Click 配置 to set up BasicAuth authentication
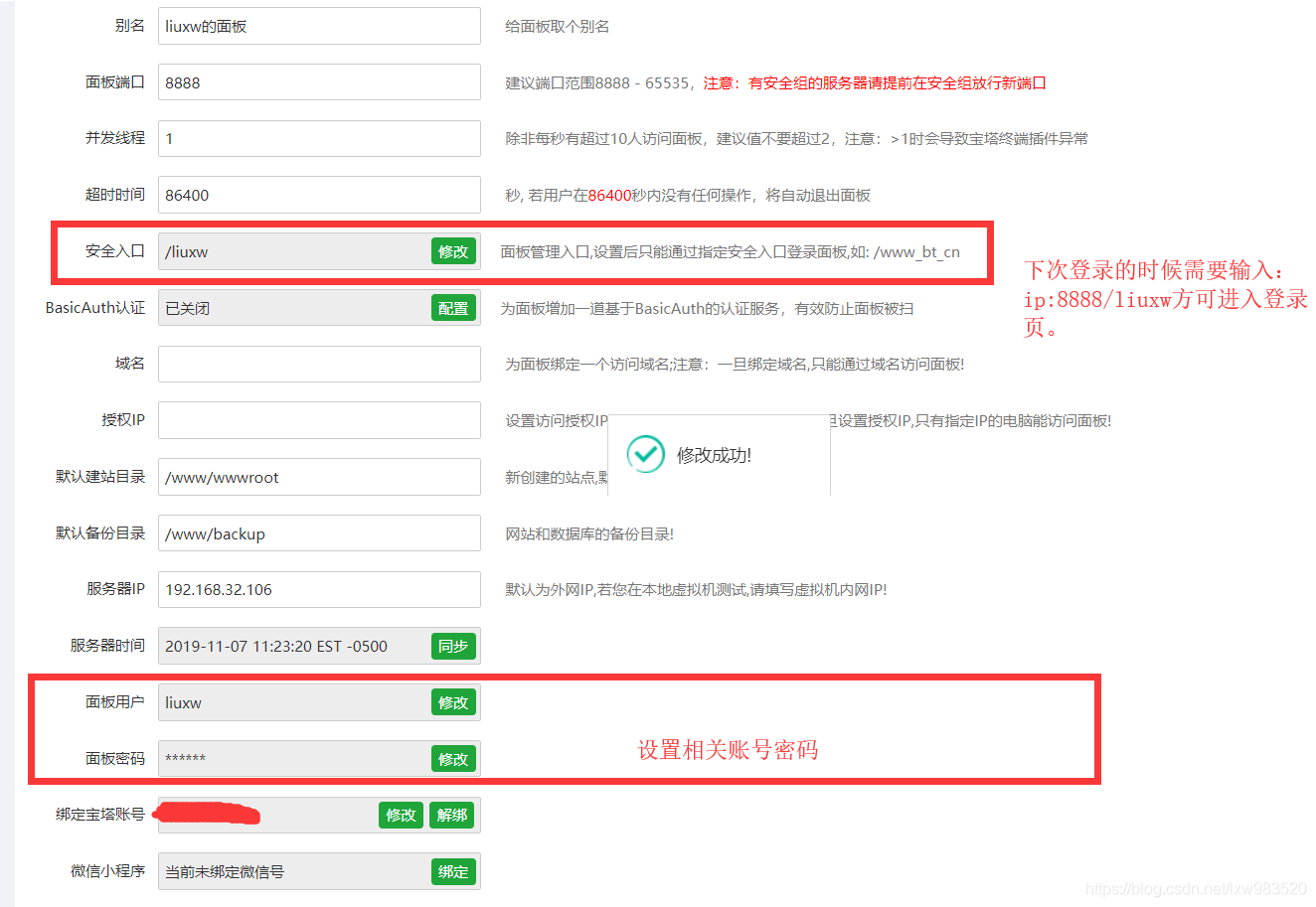The width and height of the screenshot is (1316, 907). coord(453,308)
